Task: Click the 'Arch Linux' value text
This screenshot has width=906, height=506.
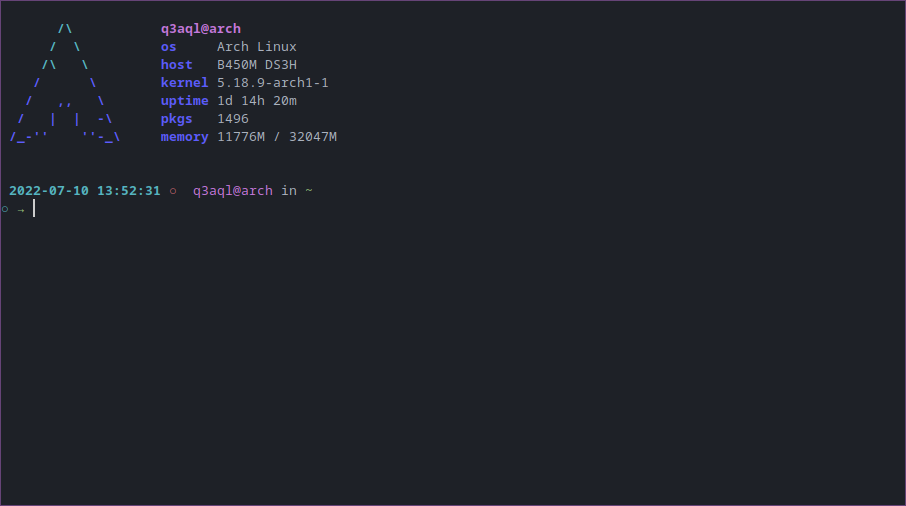Action: point(257,47)
